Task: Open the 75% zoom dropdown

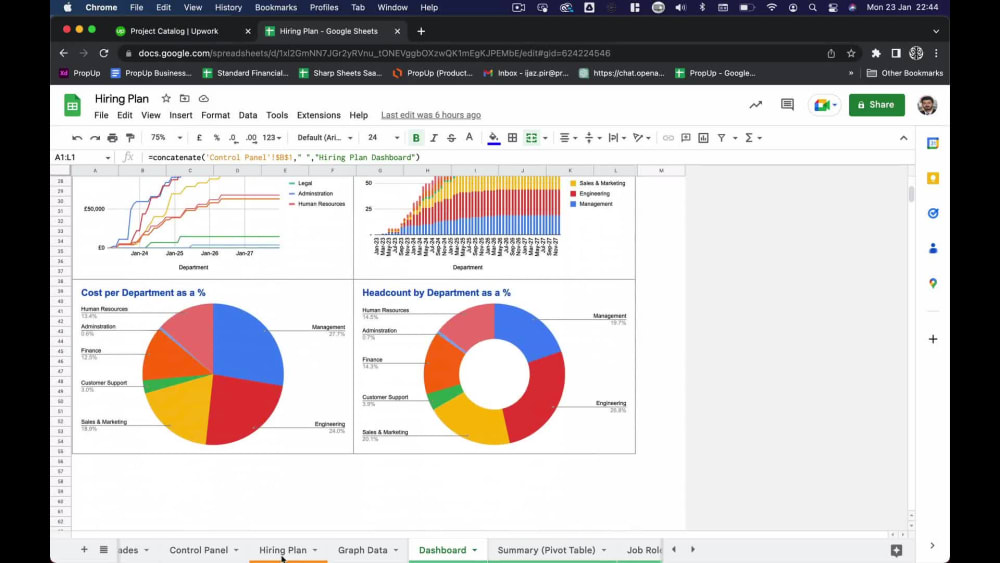Action: click(166, 138)
